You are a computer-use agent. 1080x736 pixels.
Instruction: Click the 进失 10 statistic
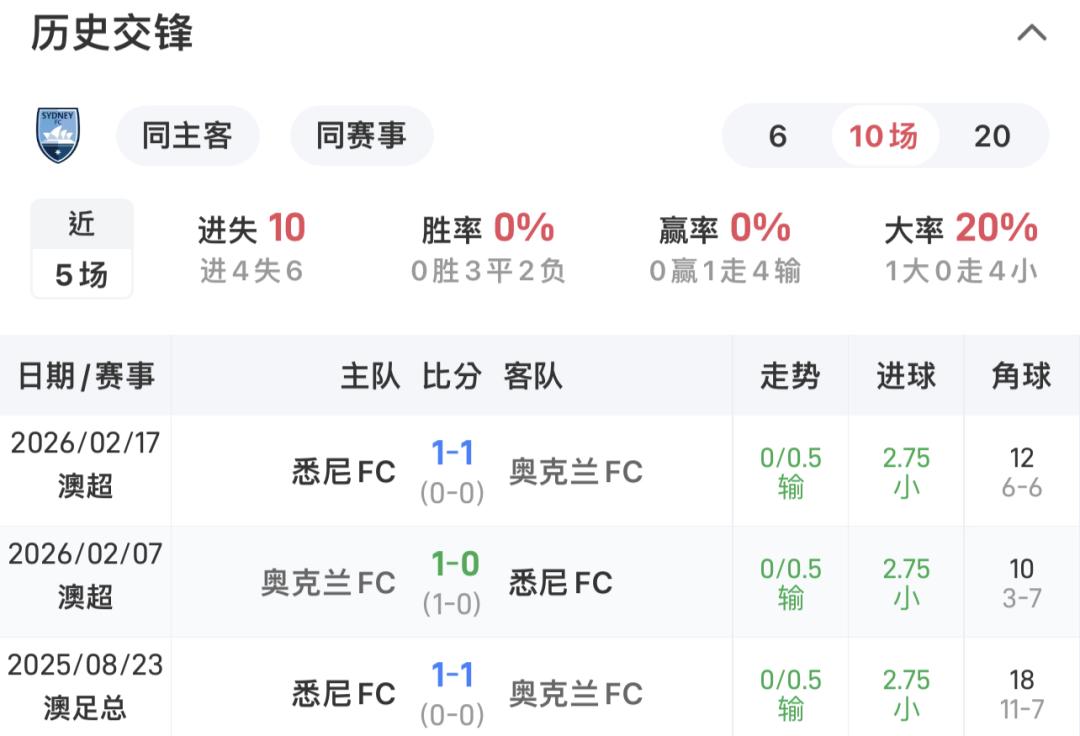click(x=251, y=246)
